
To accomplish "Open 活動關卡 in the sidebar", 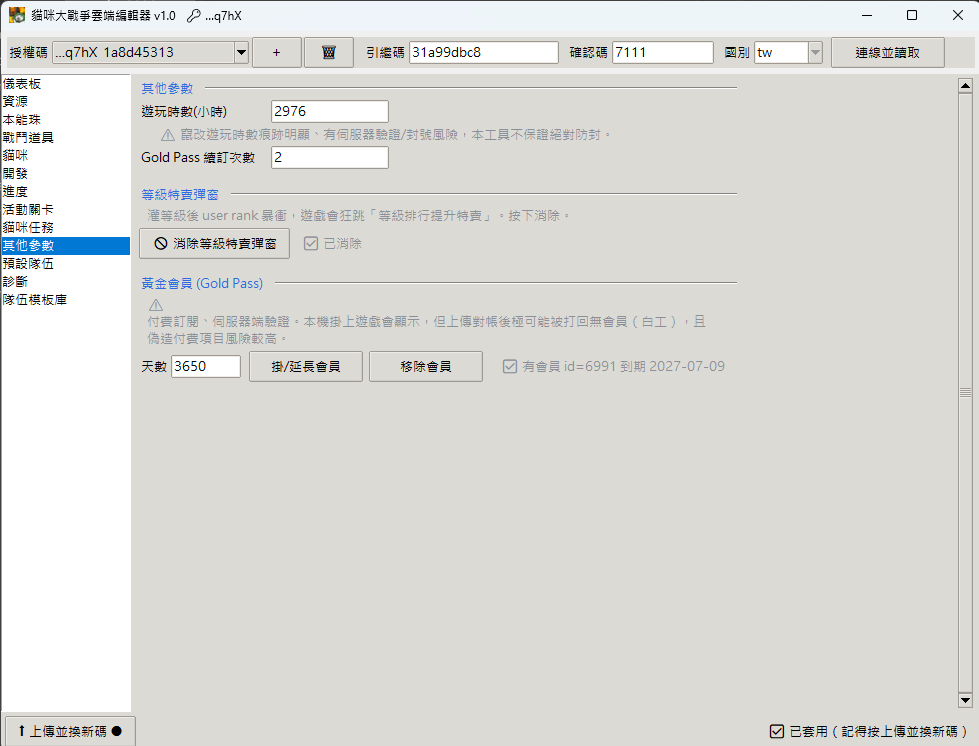I will click(x=66, y=210).
